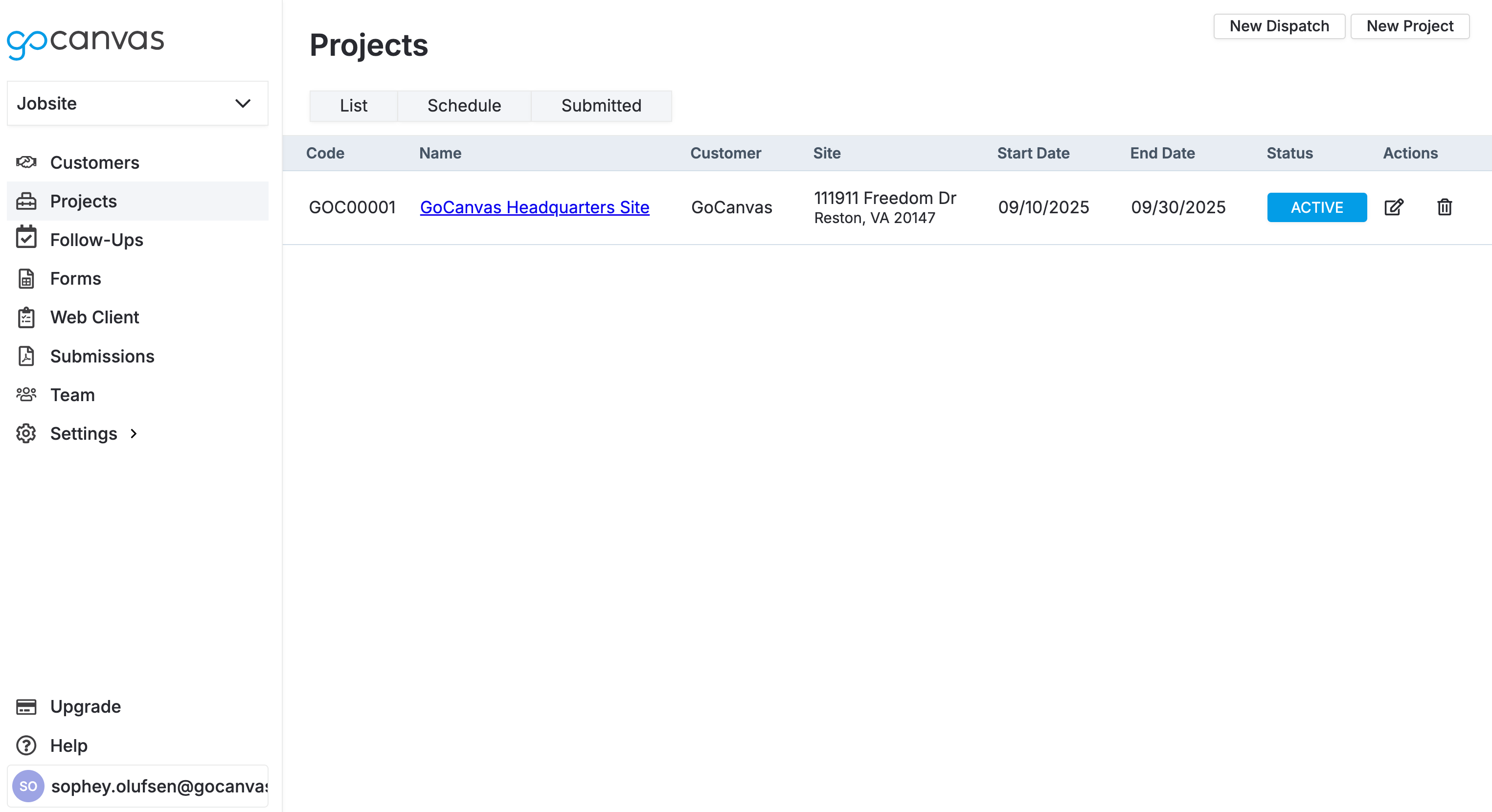This screenshot has height=812, width=1492.
Task: Click the Submissions PDF icon
Action: pyautogui.click(x=26, y=356)
